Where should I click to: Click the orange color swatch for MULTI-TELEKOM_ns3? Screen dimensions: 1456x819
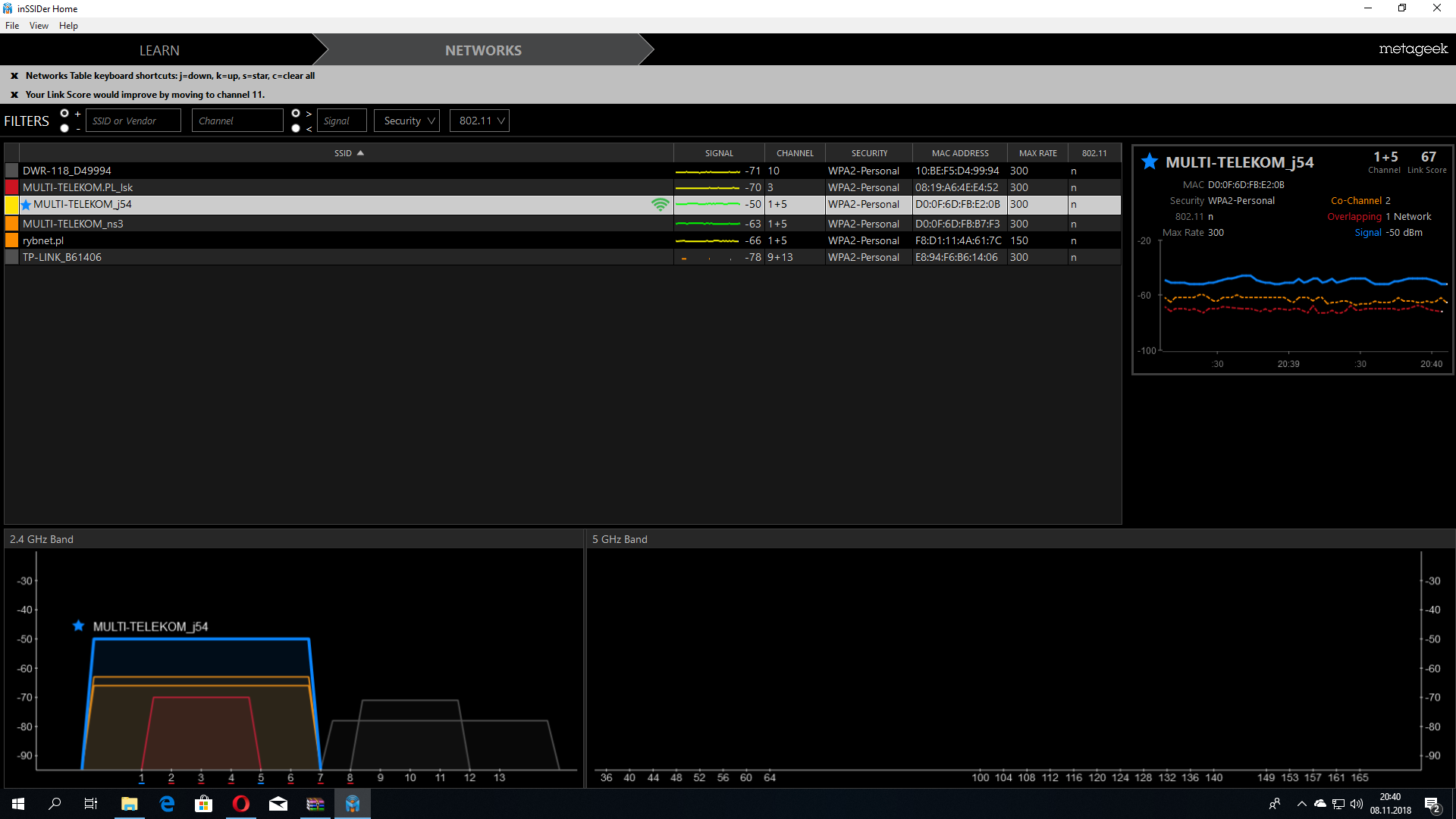tap(11, 224)
